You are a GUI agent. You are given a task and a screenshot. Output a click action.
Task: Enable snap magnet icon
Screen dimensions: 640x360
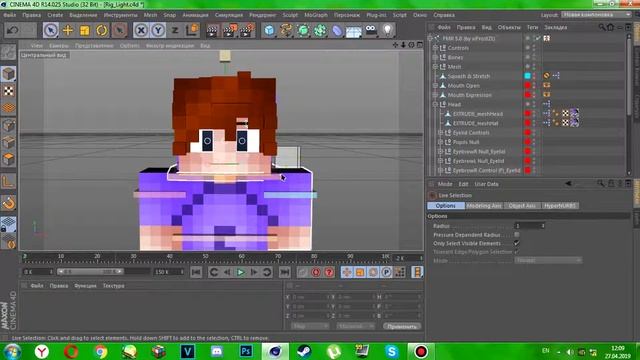point(9,203)
